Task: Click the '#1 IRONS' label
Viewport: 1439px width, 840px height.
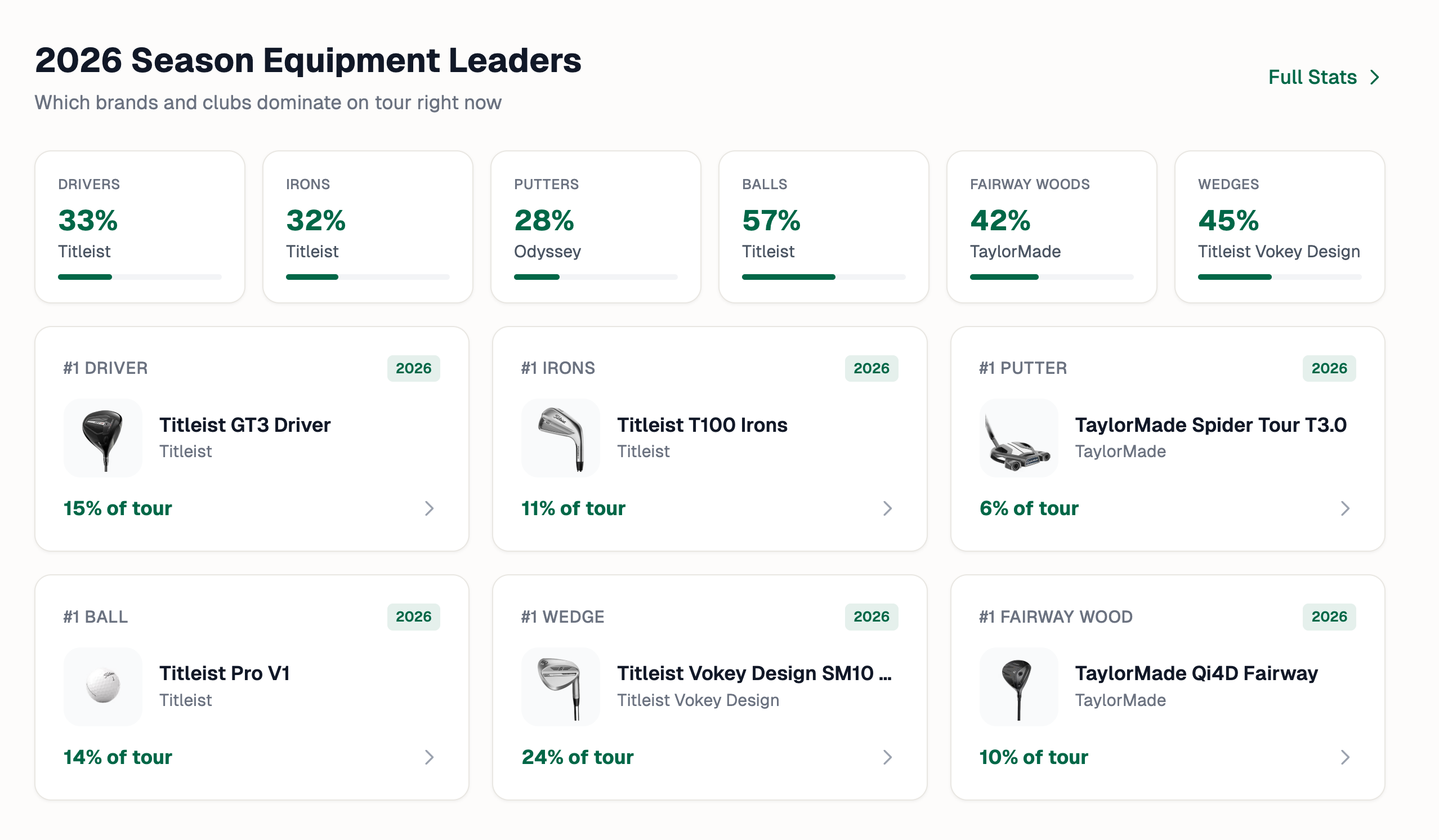Action: pyautogui.click(x=558, y=368)
